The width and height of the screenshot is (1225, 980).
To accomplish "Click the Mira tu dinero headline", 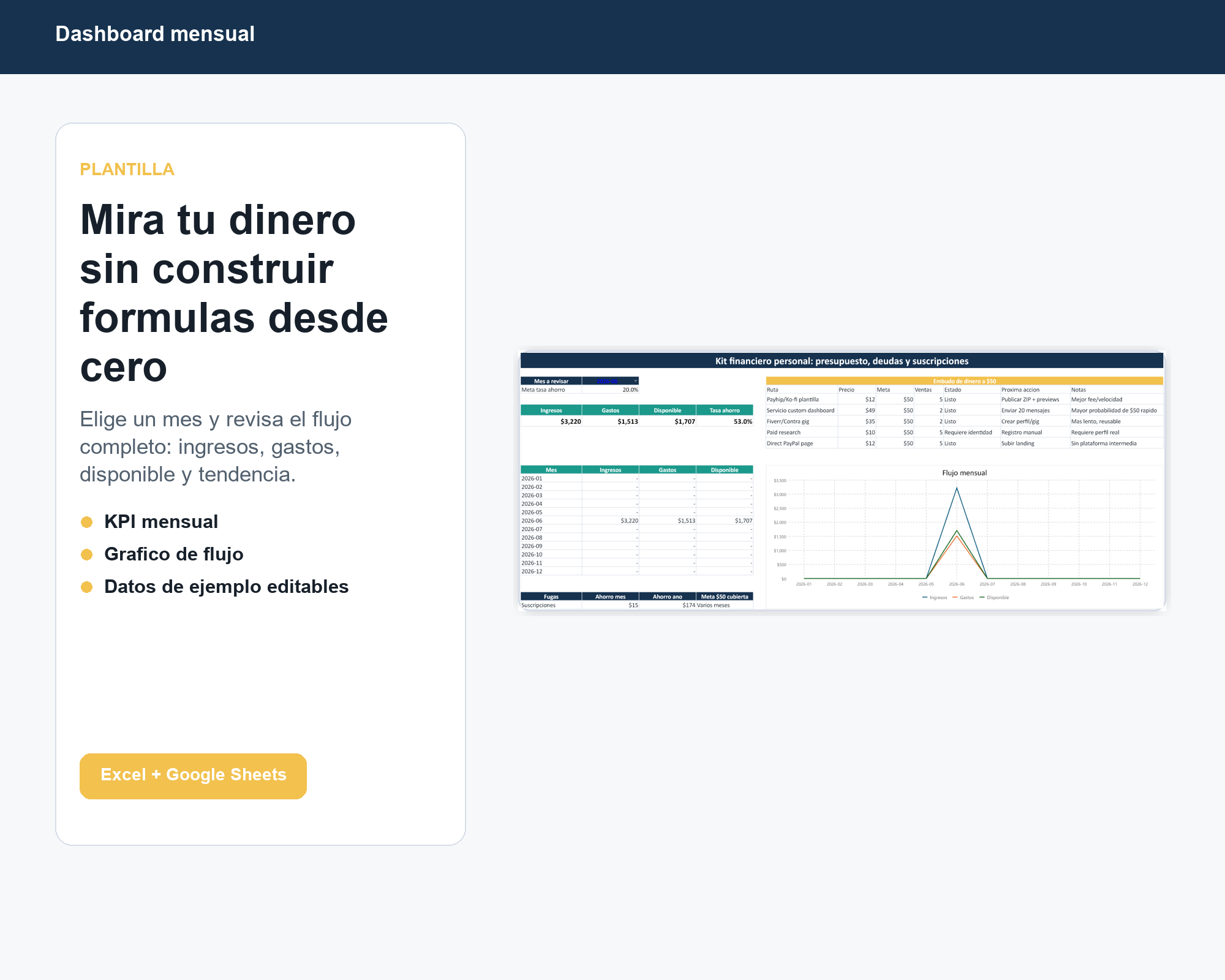I will pyautogui.click(x=234, y=293).
